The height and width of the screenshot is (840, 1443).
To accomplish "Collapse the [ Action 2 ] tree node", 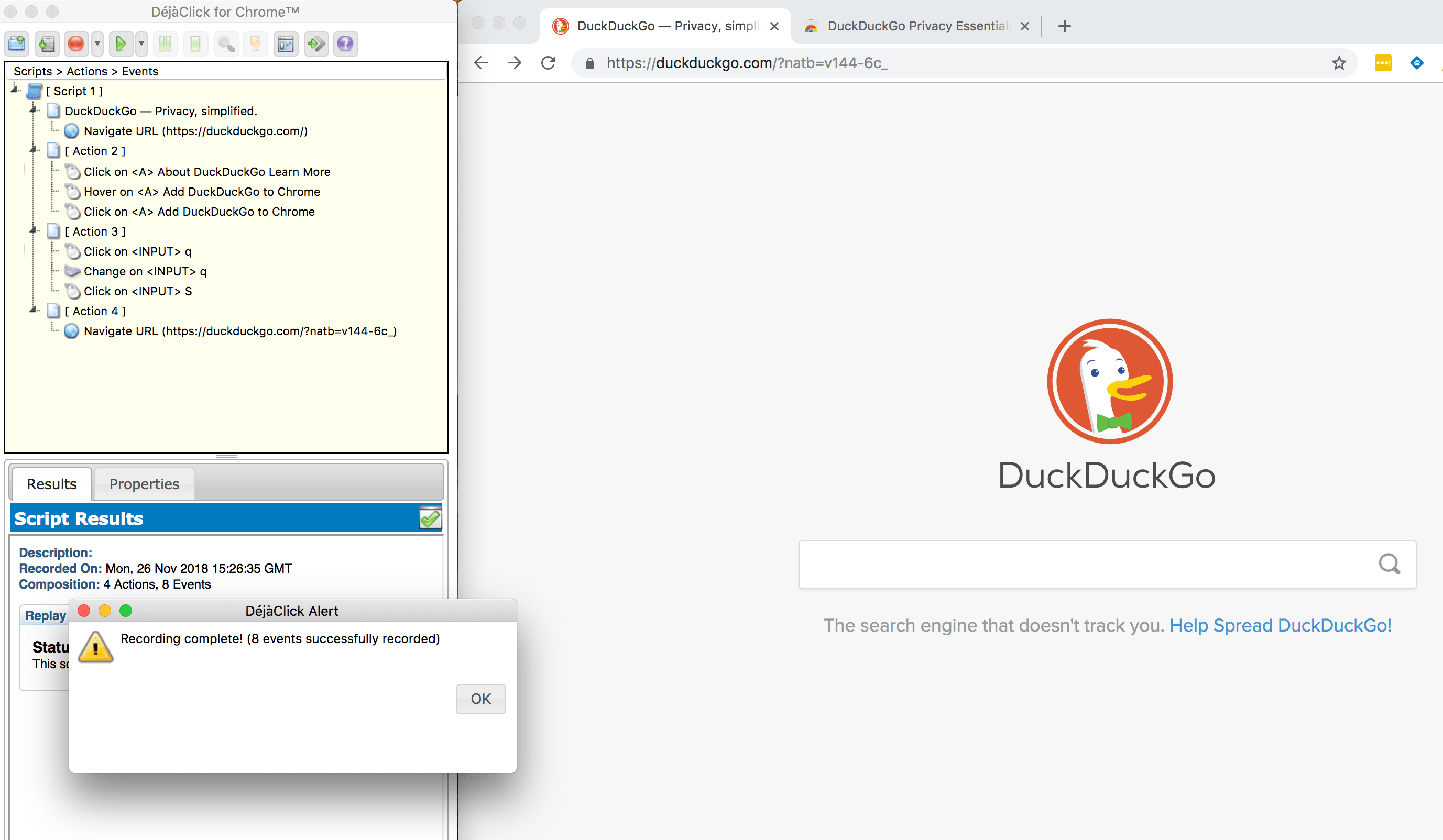I will tap(33, 150).
